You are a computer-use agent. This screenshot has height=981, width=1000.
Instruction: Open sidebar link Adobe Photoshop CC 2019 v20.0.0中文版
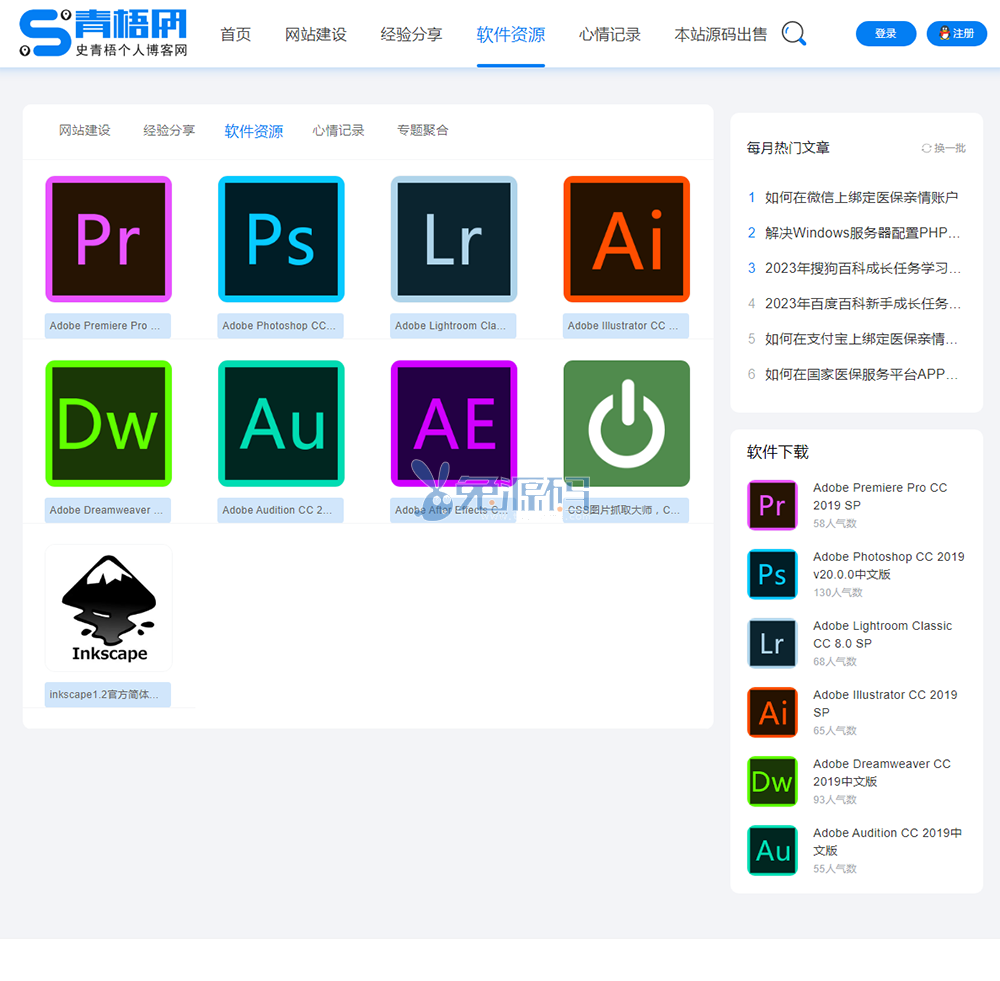(888, 565)
